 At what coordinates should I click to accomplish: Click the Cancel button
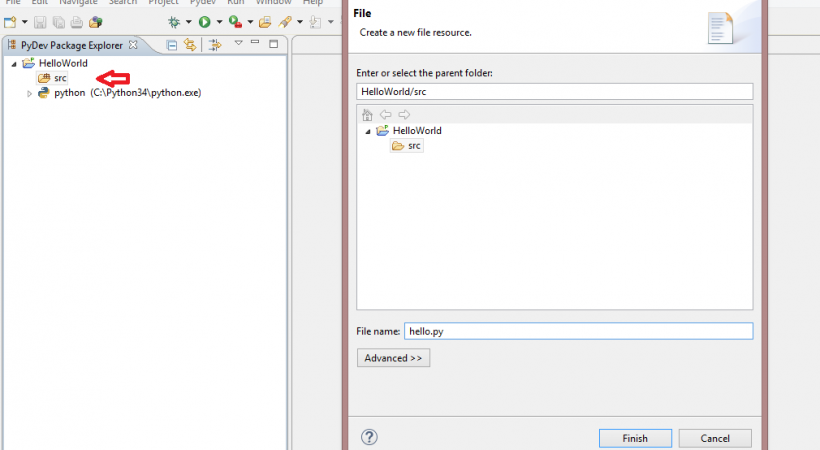click(x=714, y=438)
